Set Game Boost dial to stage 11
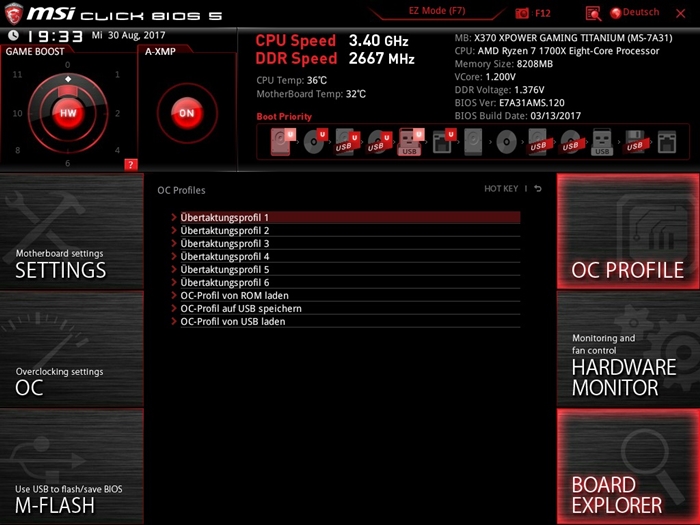 pyautogui.click(x=17, y=75)
